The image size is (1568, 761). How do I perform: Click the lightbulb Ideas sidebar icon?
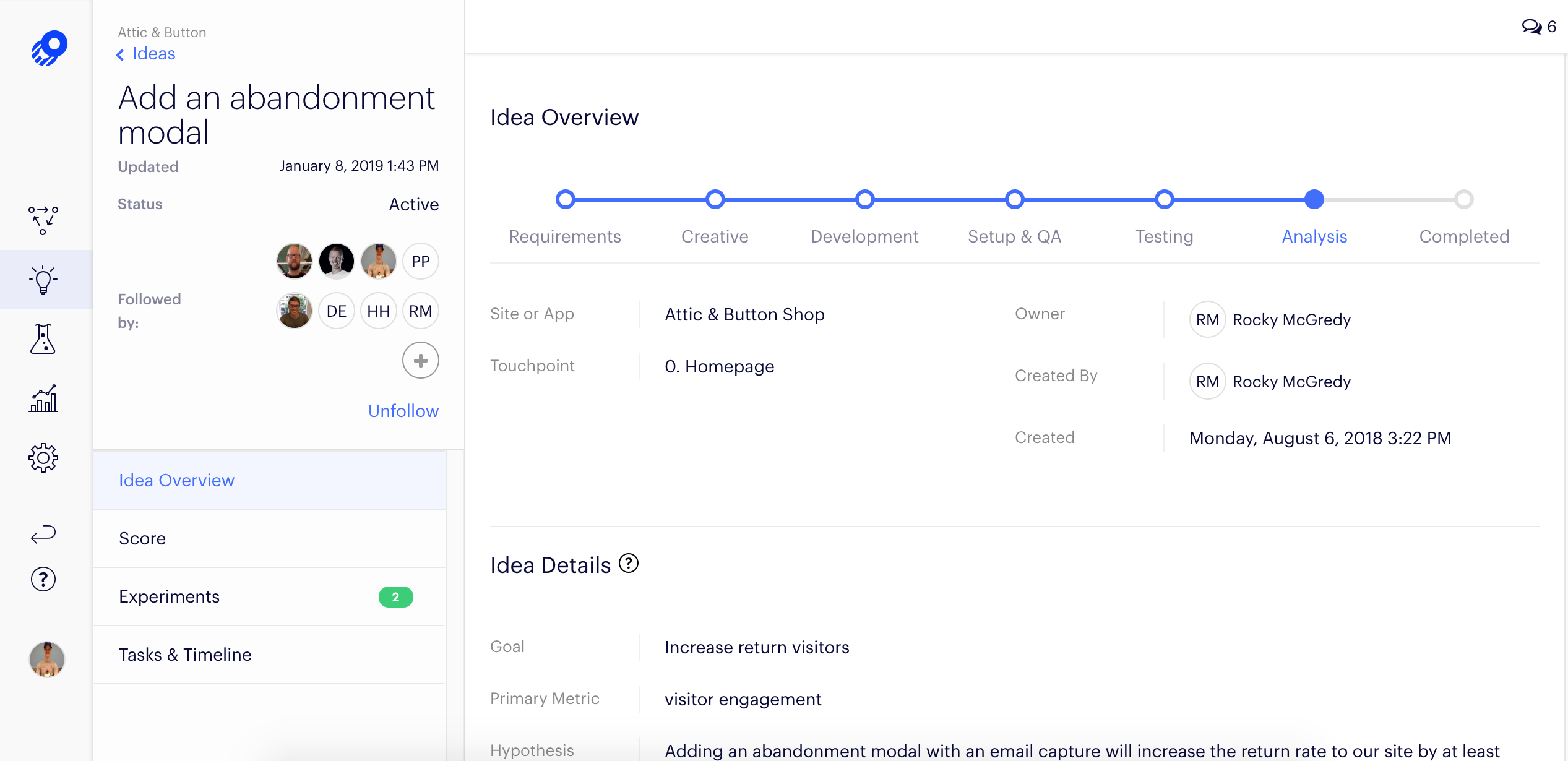click(43, 280)
